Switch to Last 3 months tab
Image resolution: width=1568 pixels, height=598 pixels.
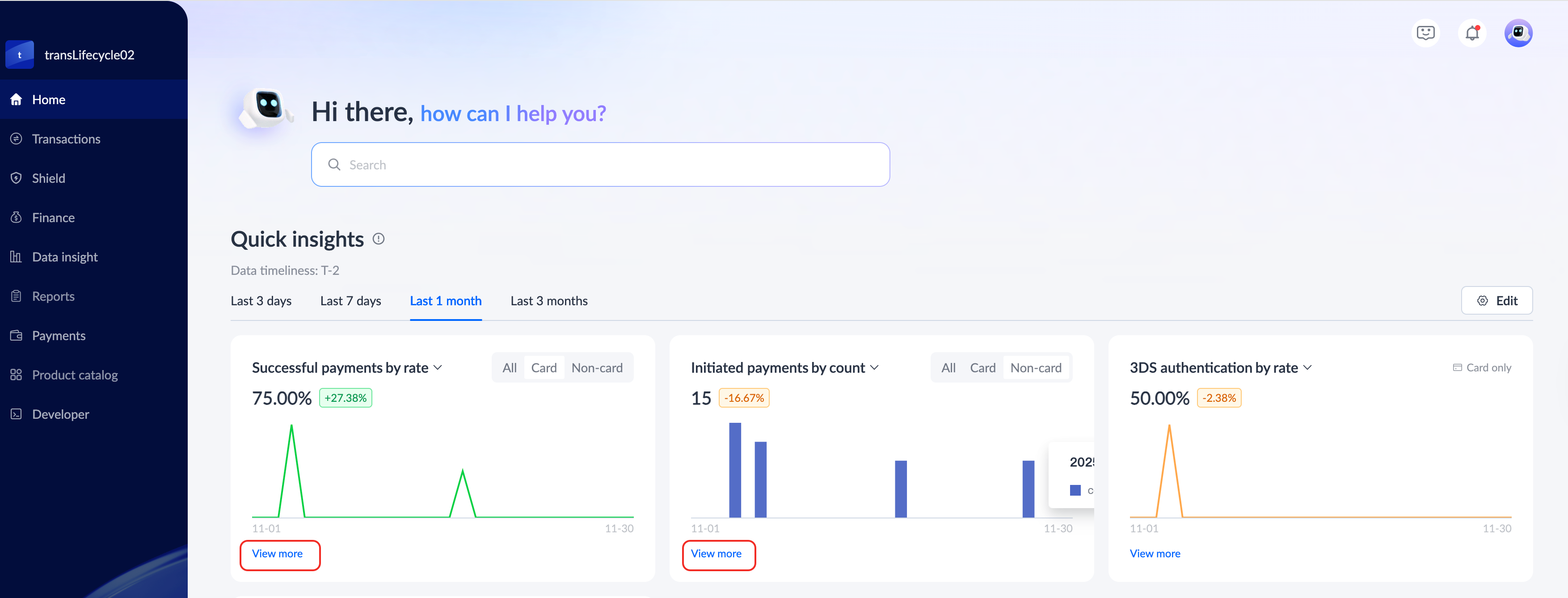(x=548, y=300)
